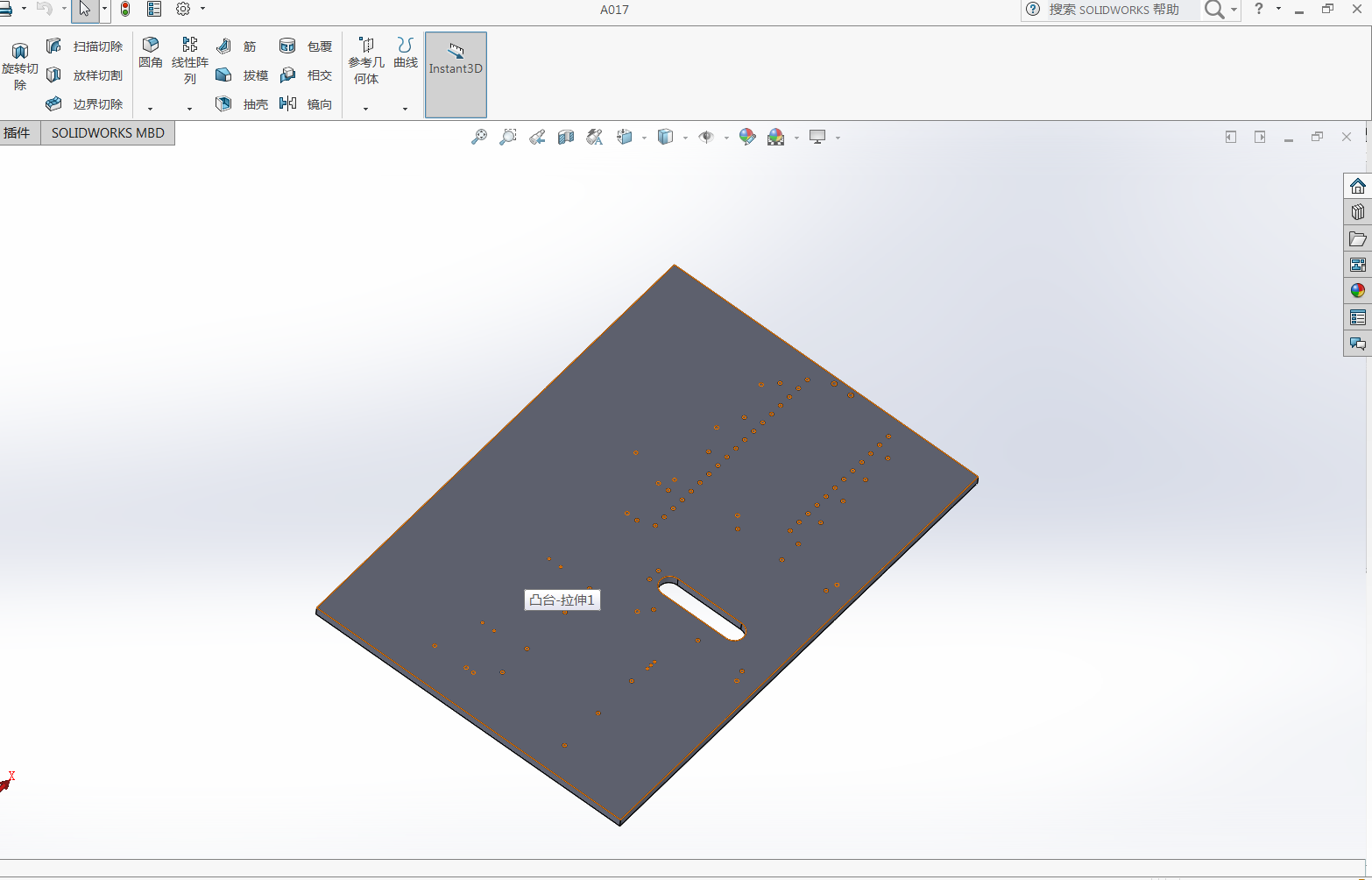The image size is (1372, 880).
Task: Activate the Mirror (镜向) feature tool
Action: (x=288, y=104)
